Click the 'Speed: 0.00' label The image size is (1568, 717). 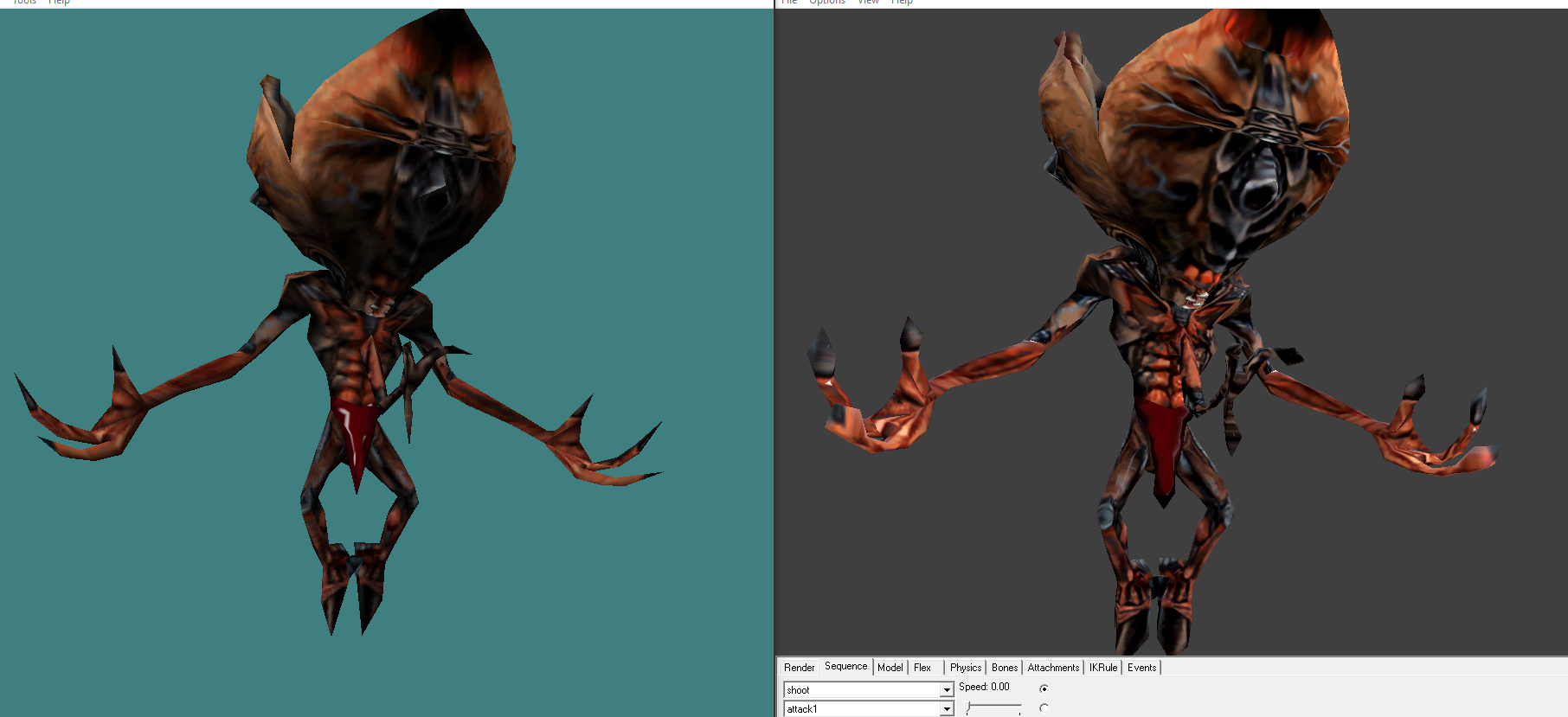coord(984,687)
